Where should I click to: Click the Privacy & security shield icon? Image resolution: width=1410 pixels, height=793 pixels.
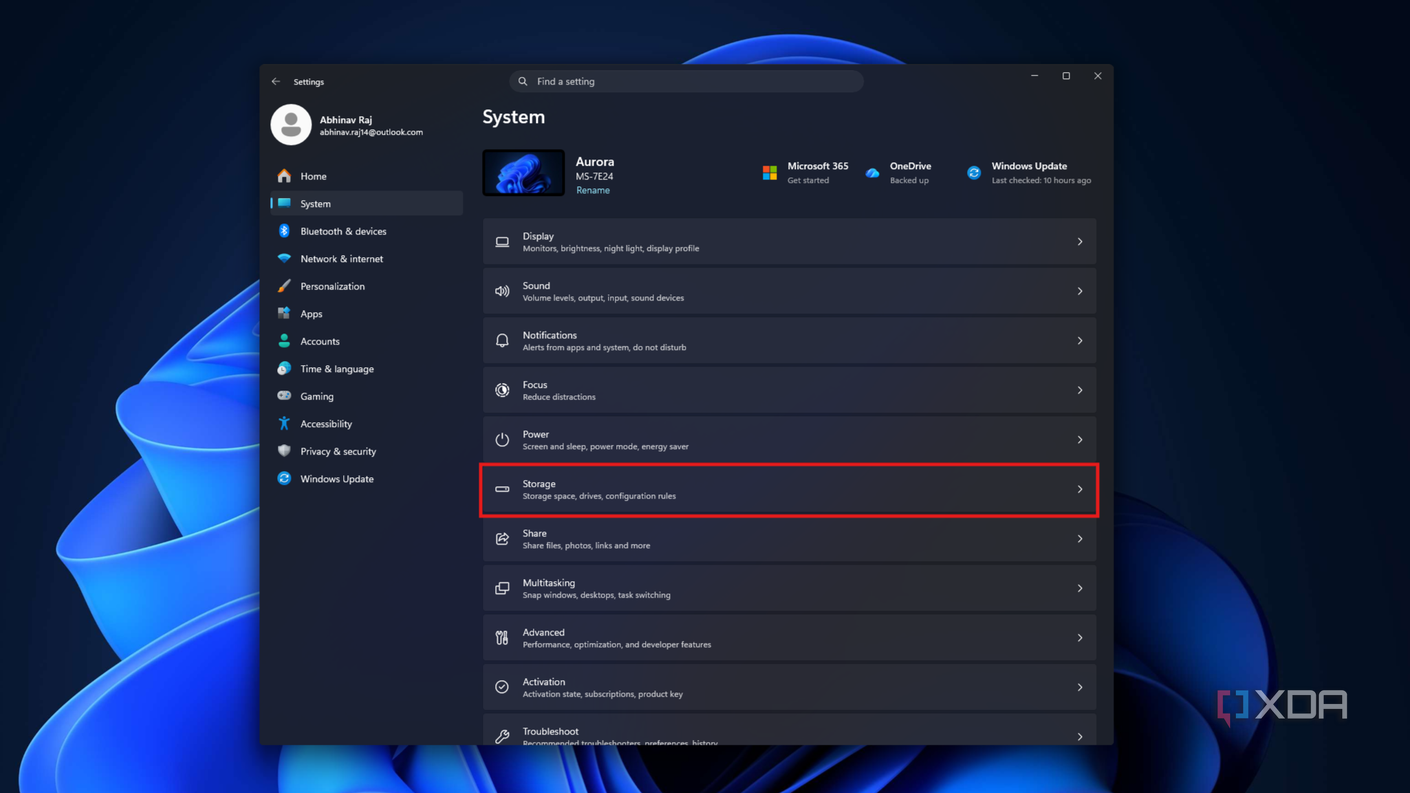284,451
